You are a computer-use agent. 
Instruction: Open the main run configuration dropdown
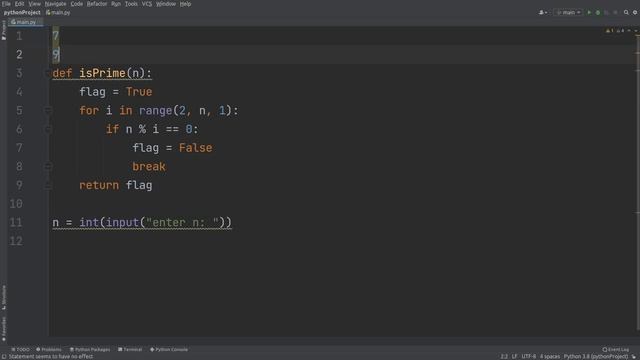[569, 13]
